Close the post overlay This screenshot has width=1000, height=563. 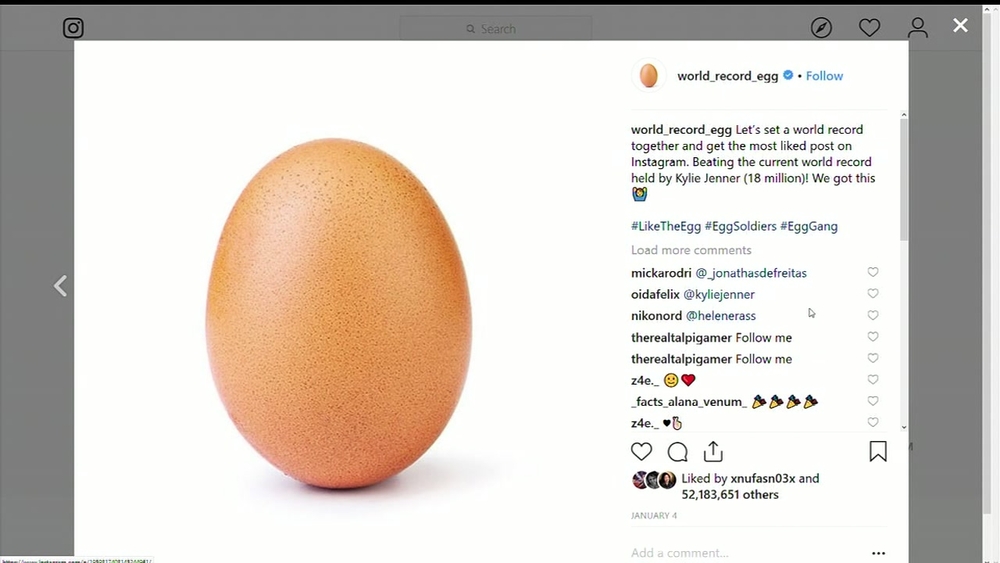pyautogui.click(x=960, y=26)
